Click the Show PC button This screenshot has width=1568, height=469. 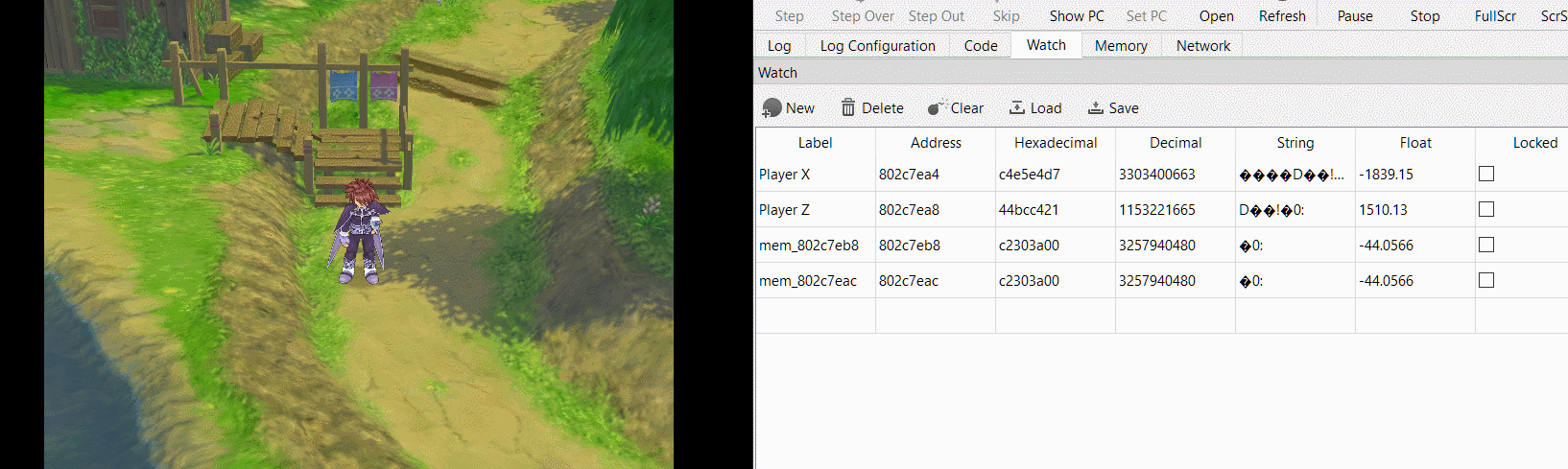pos(1077,16)
